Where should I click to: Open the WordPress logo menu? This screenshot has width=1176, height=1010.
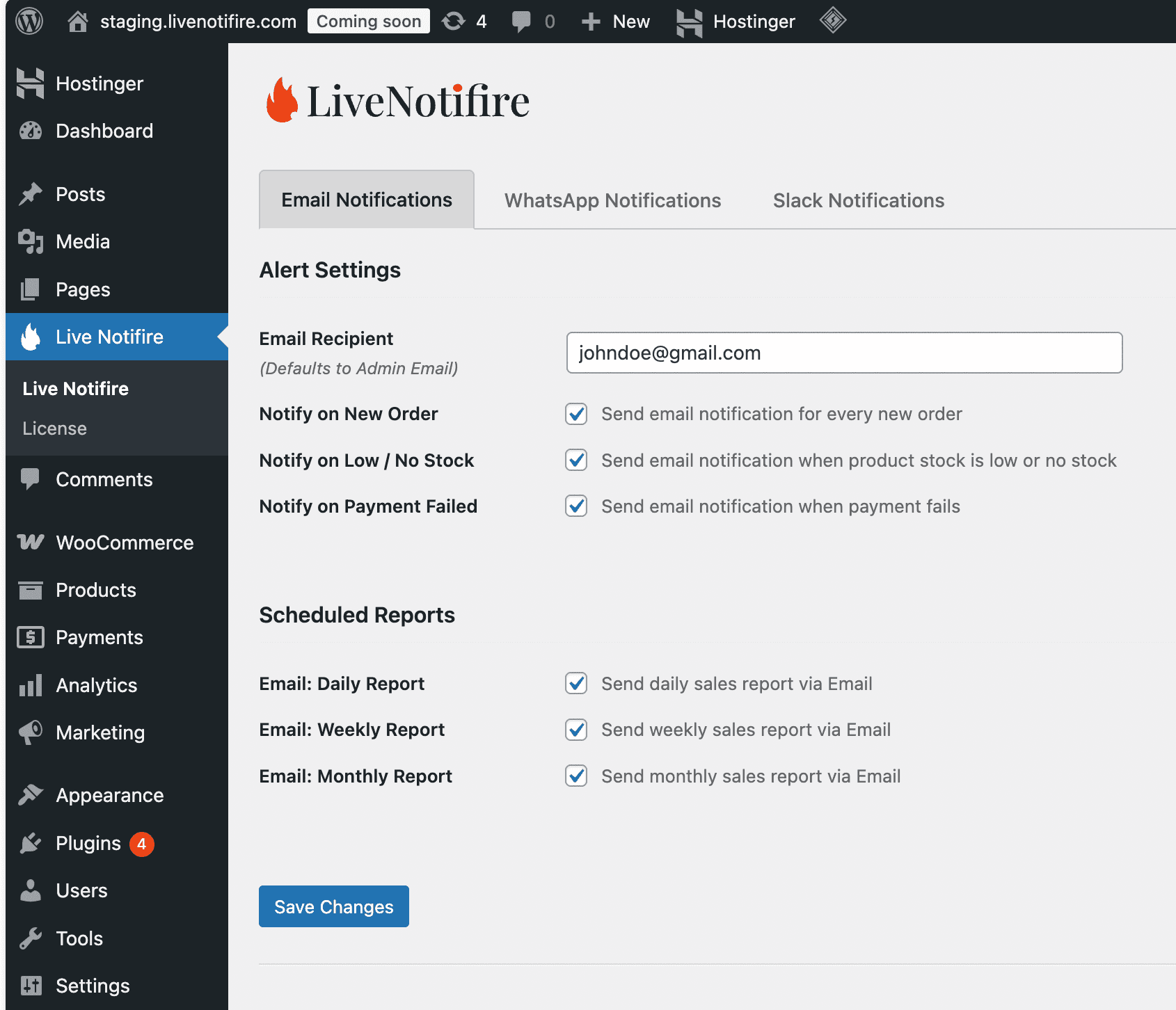(29, 21)
